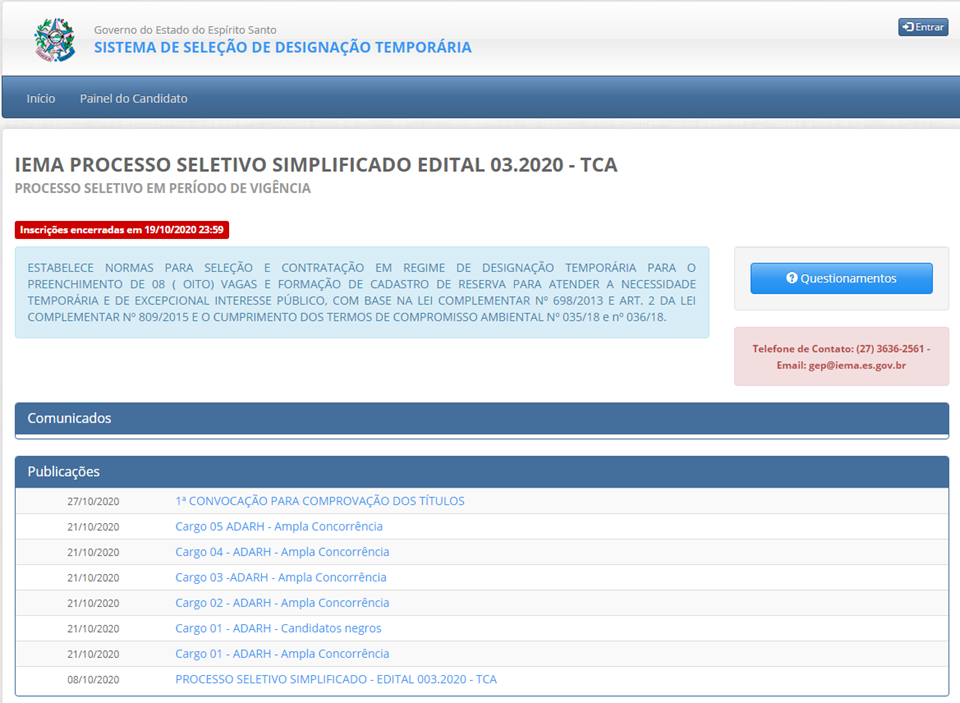Viewport: 960px width, 703px height.
Task: Click the Espírito Santo state coat of arms logo
Action: [54, 40]
